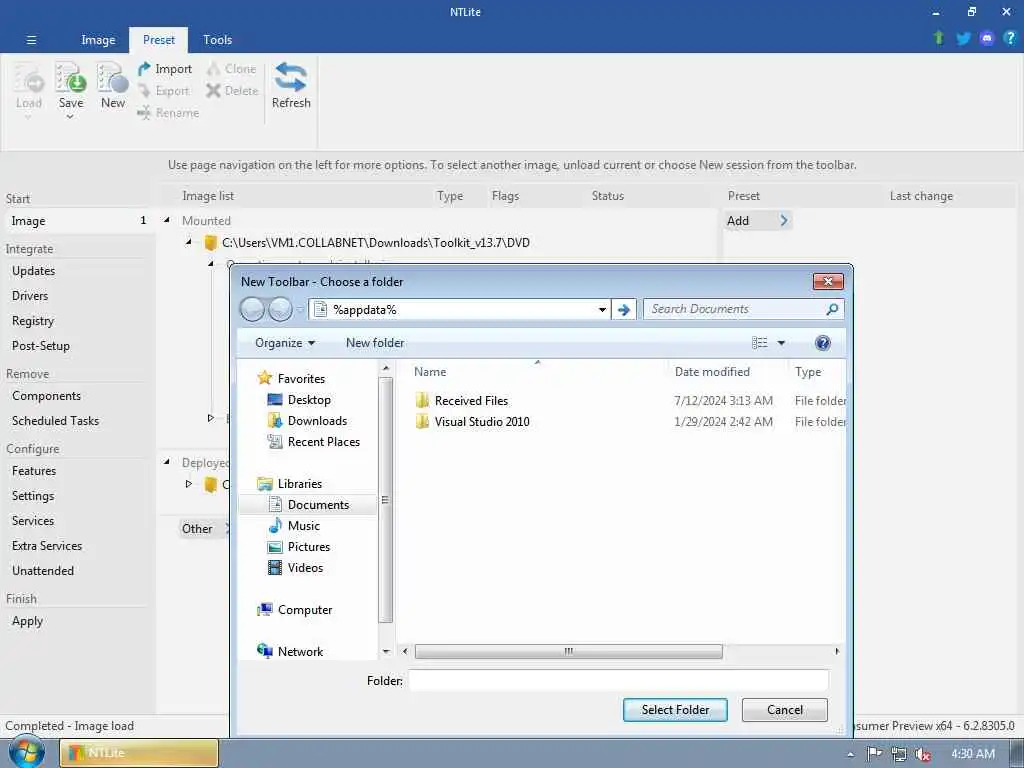Open the address bar dropdown arrow
1024x768 pixels.
[x=602, y=310]
